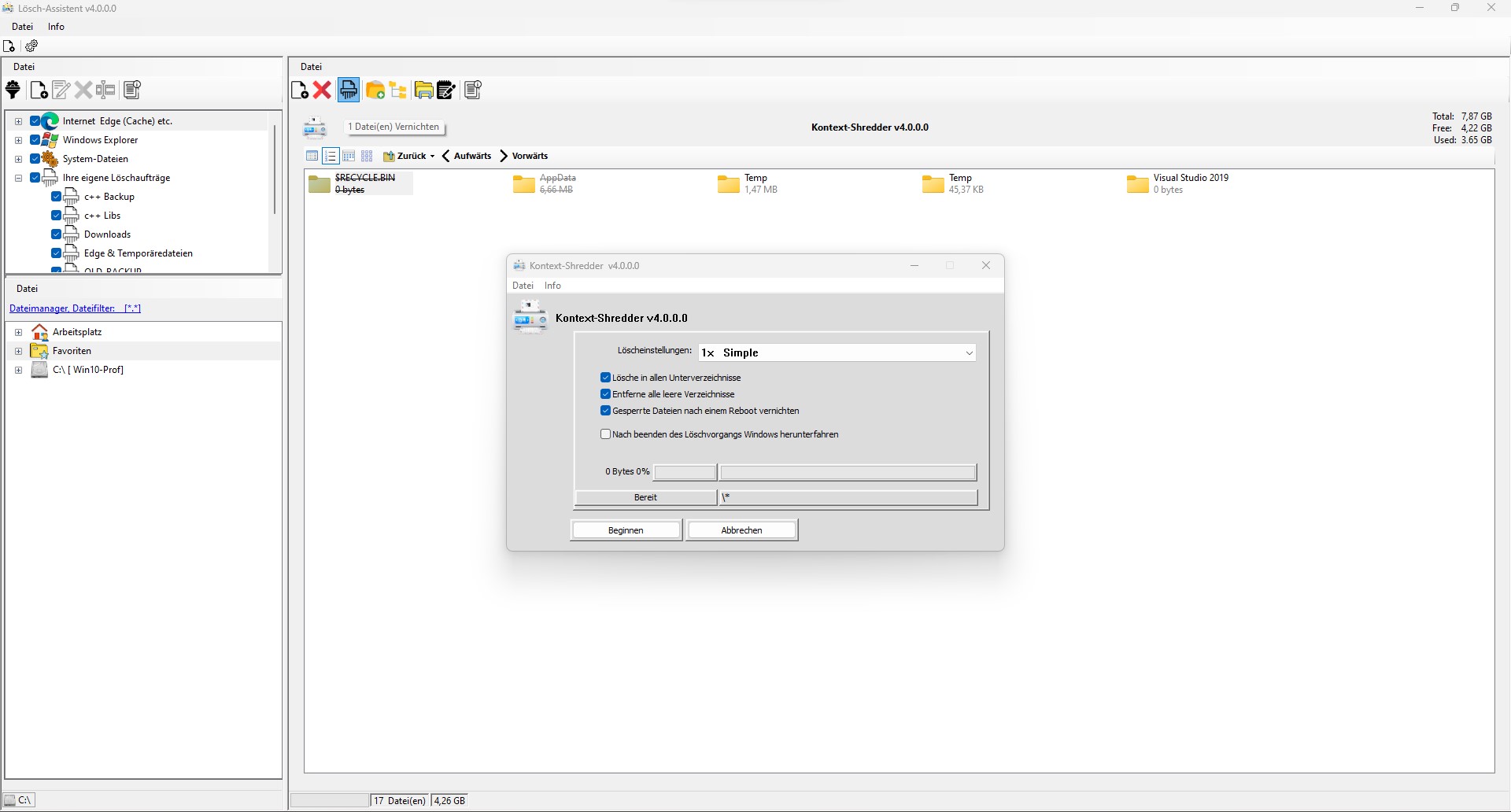Open the AppData folder

pyautogui.click(x=545, y=183)
